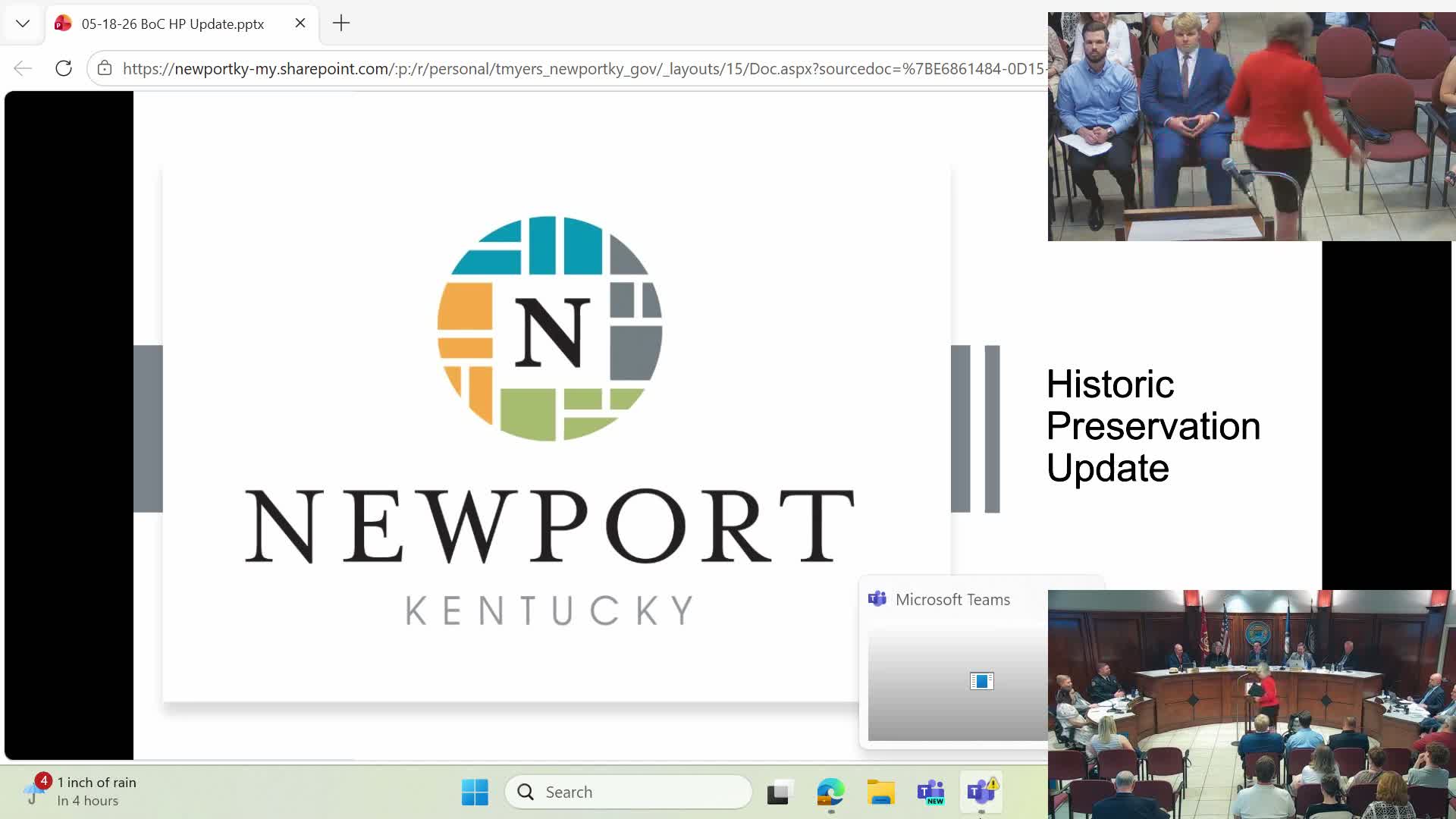Close the BoC HP Update tab

pos(300,23)
